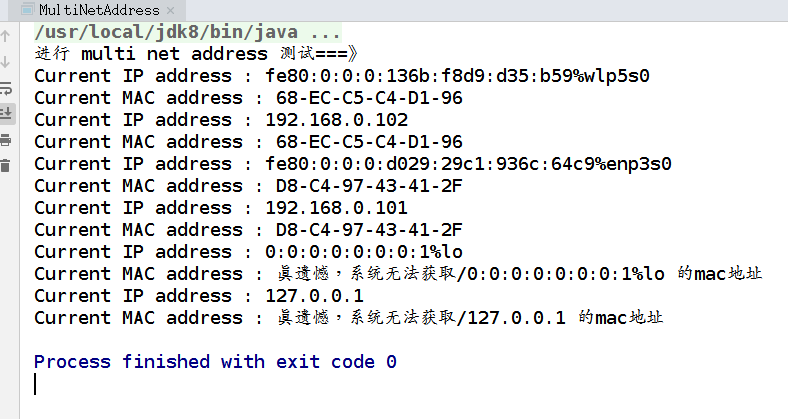Click the 'Current IP address : 127.0.0.1' line
The width and height of the screenshot is (788, 419).
click(x=199, y=296)
